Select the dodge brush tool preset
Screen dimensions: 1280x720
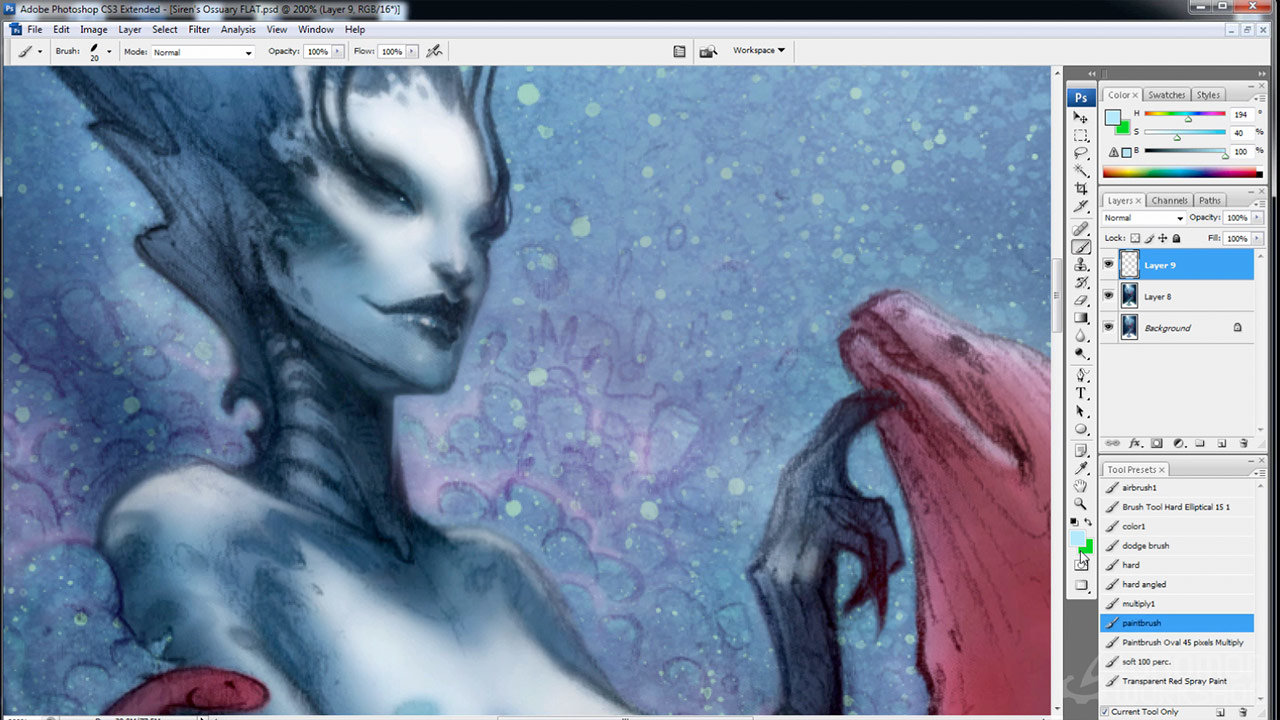1177,546
